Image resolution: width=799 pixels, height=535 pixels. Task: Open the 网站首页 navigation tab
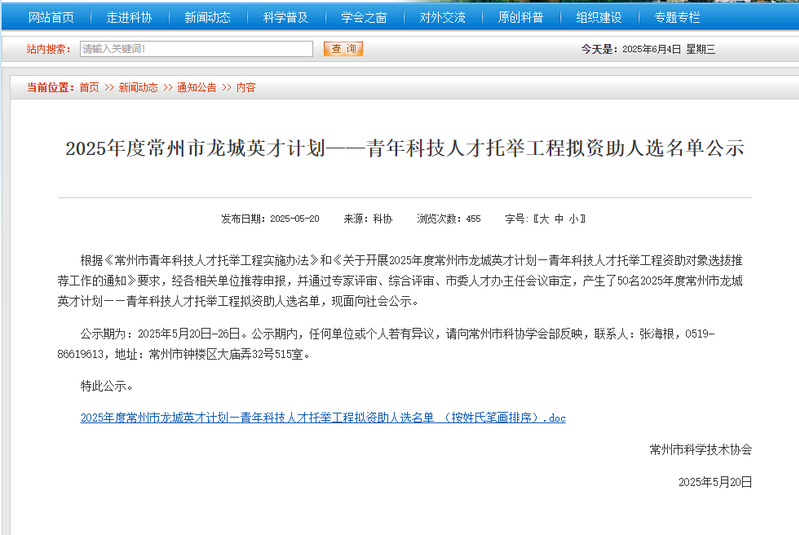click(x=51, y=17)
